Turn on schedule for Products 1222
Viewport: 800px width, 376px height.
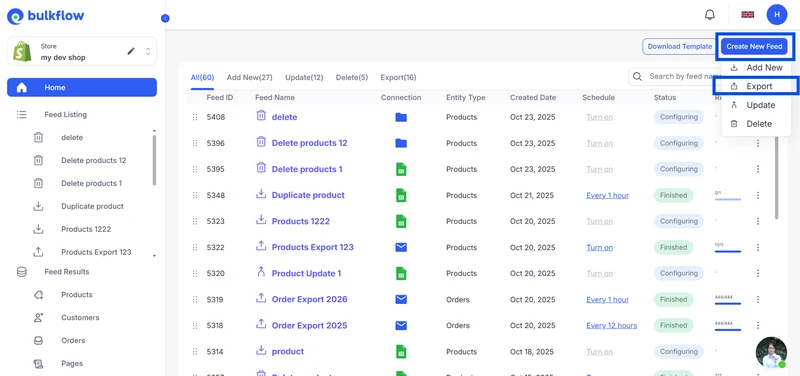(599, 221)
